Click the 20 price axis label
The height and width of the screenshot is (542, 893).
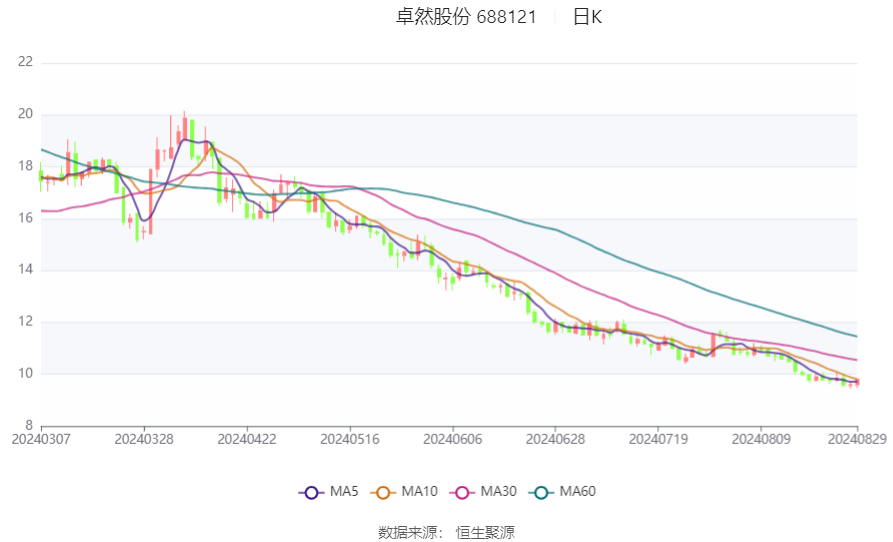click(26, 114)
